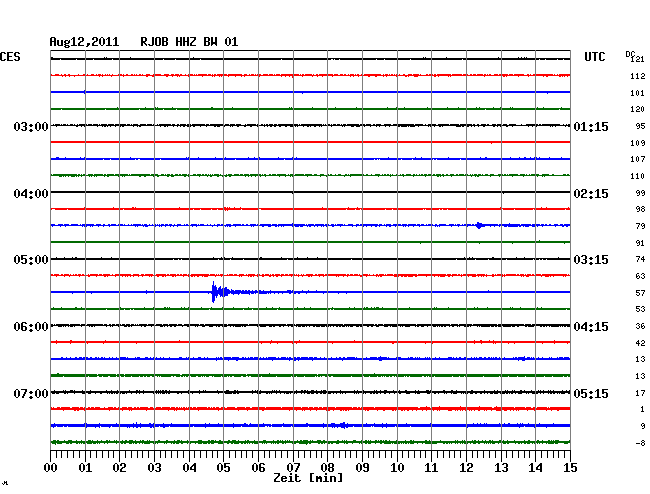Select DC offset value 91
The image size is (650, 494).
pos(640,243)
